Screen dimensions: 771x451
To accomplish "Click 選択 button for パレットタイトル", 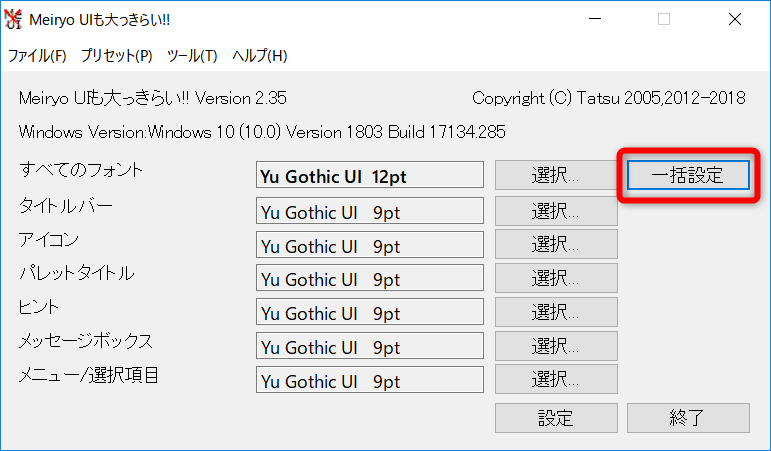I will pos(556,278).
